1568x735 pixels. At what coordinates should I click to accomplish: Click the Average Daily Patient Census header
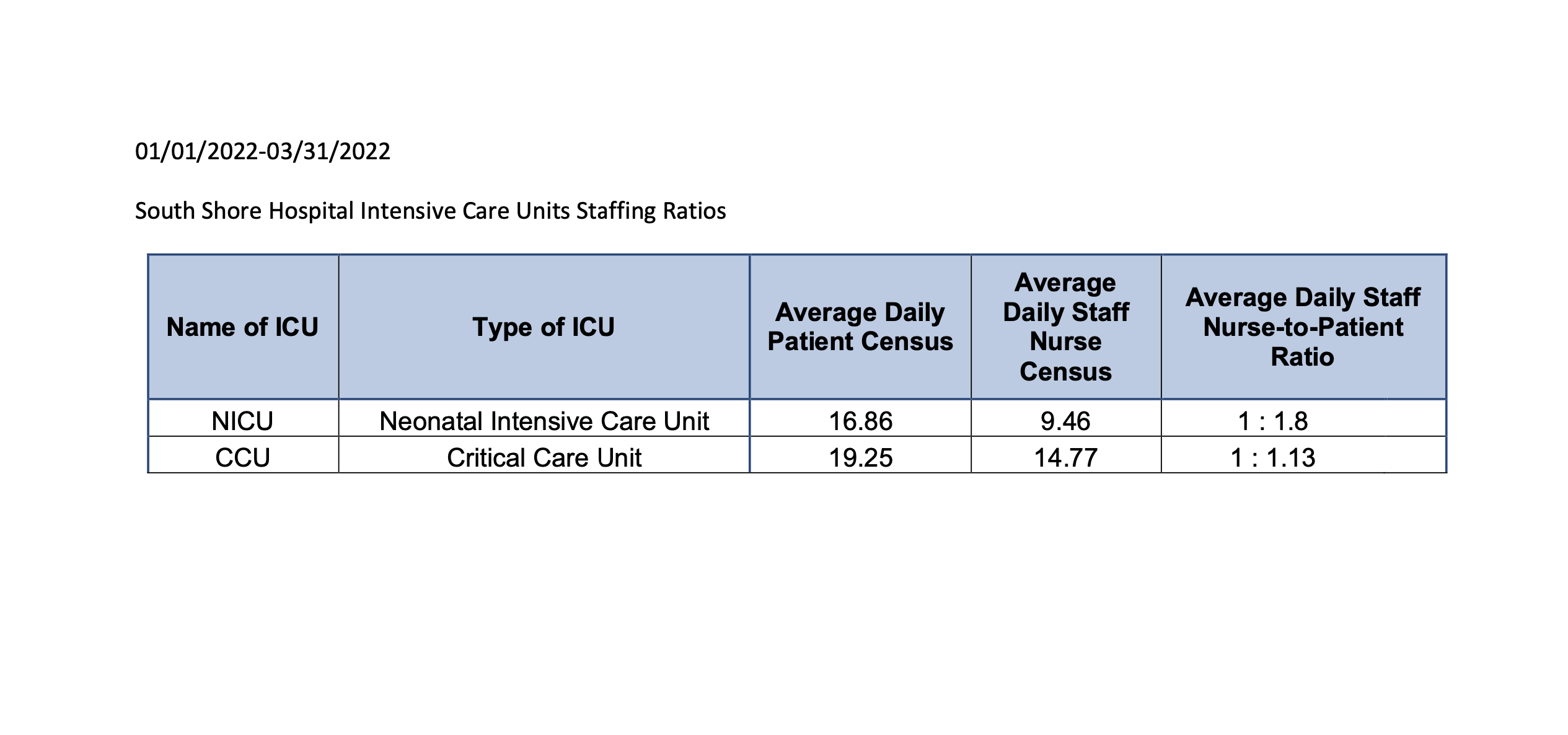pos(860,327)
